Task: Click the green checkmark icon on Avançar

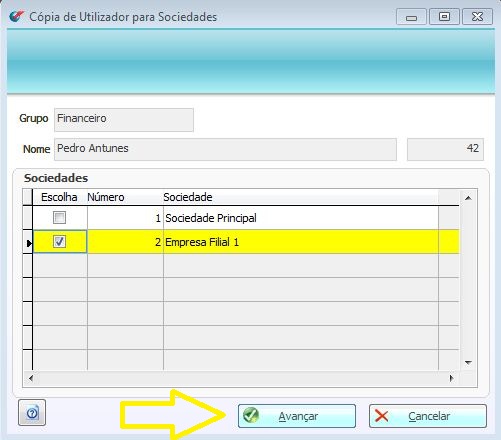Action: tap(251, 415)
